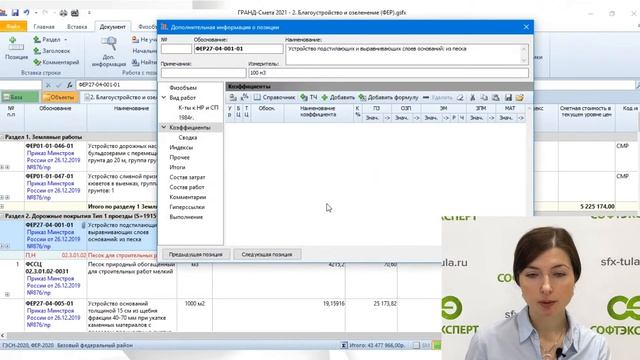Click the Примечание input field
The width and height of the screenshot is (640, 360).
tap(203, 73)
